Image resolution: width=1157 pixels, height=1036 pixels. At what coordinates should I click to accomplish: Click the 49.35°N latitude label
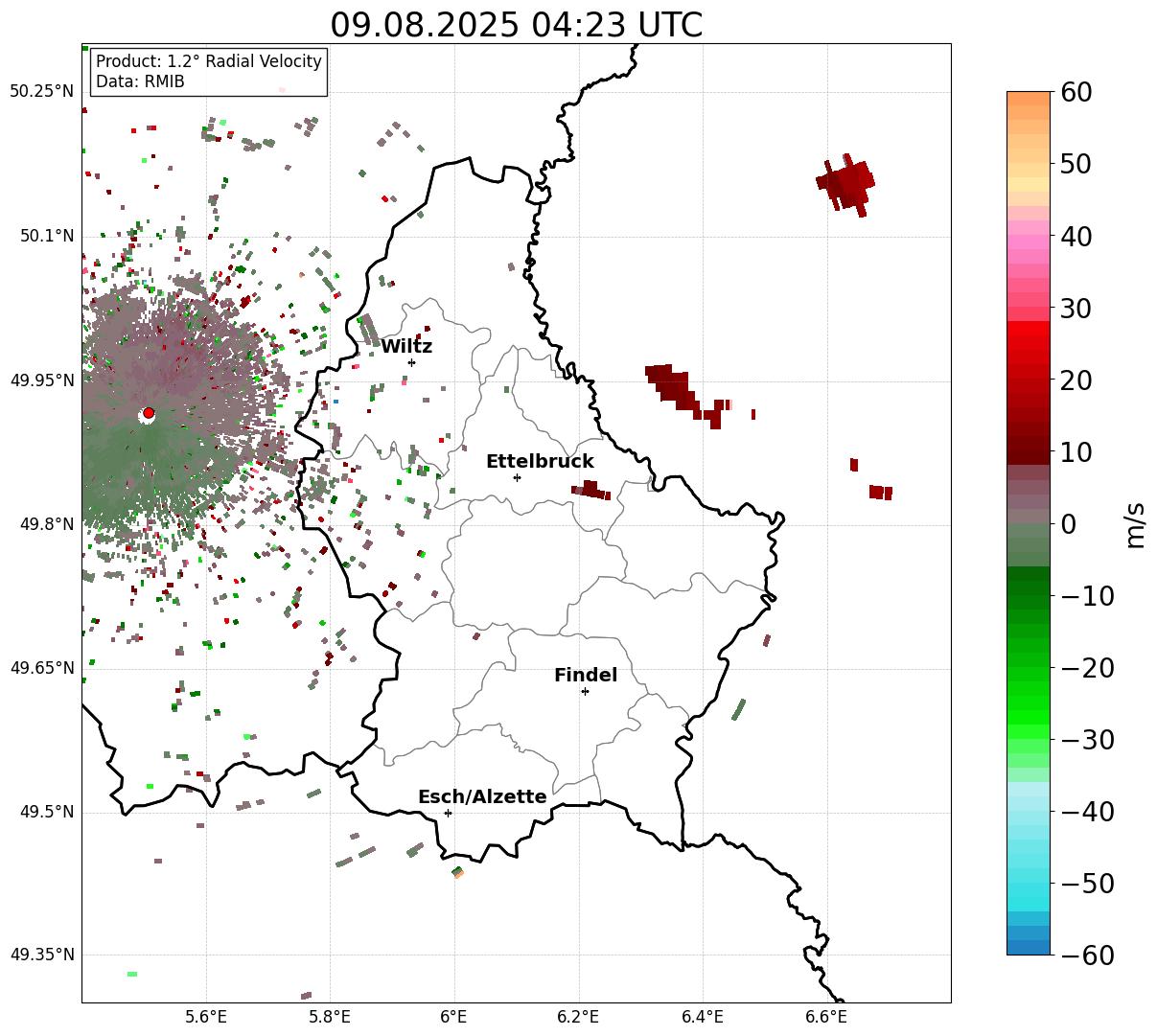tap(41, 955)
